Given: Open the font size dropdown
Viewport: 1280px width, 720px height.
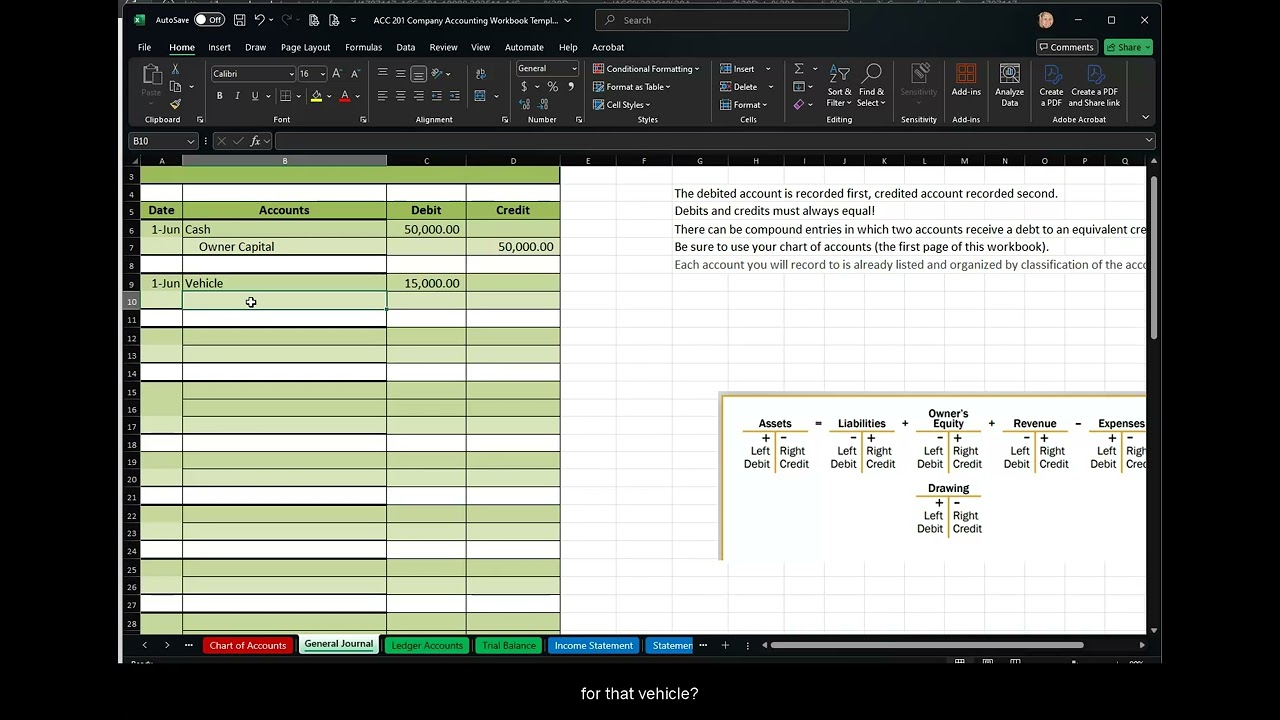Looking at the screenshot, I should (x=322, y=74).
